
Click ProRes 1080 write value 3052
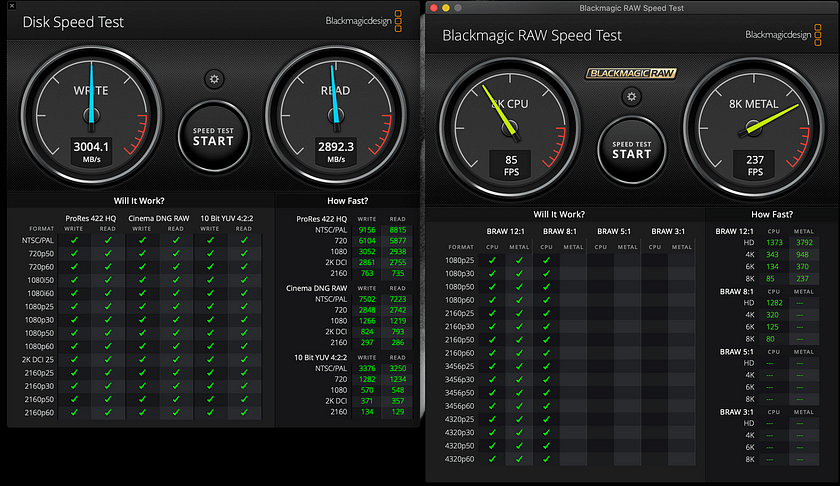(x=367, y=252)
